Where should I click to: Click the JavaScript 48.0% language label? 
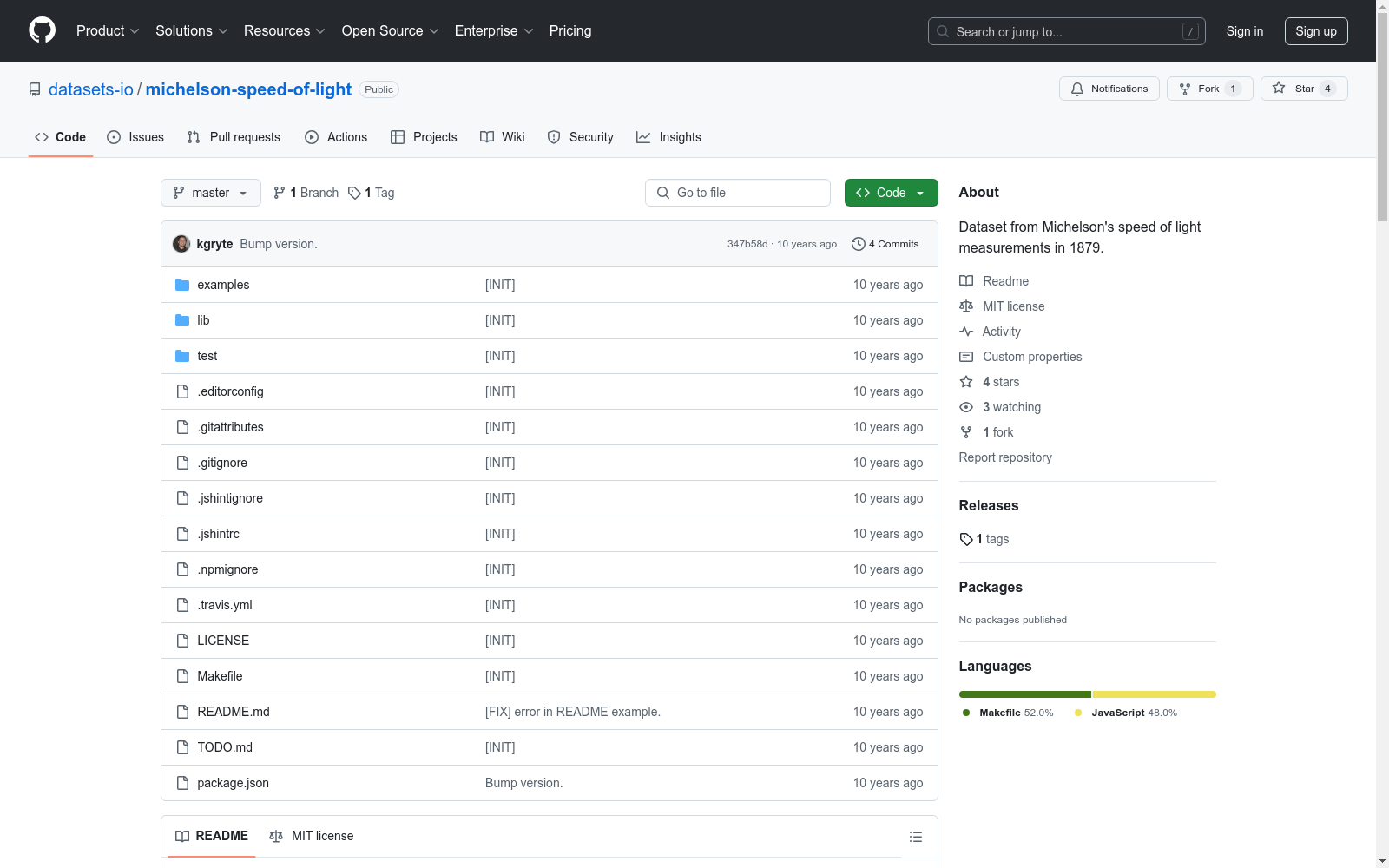point(1126,713)
